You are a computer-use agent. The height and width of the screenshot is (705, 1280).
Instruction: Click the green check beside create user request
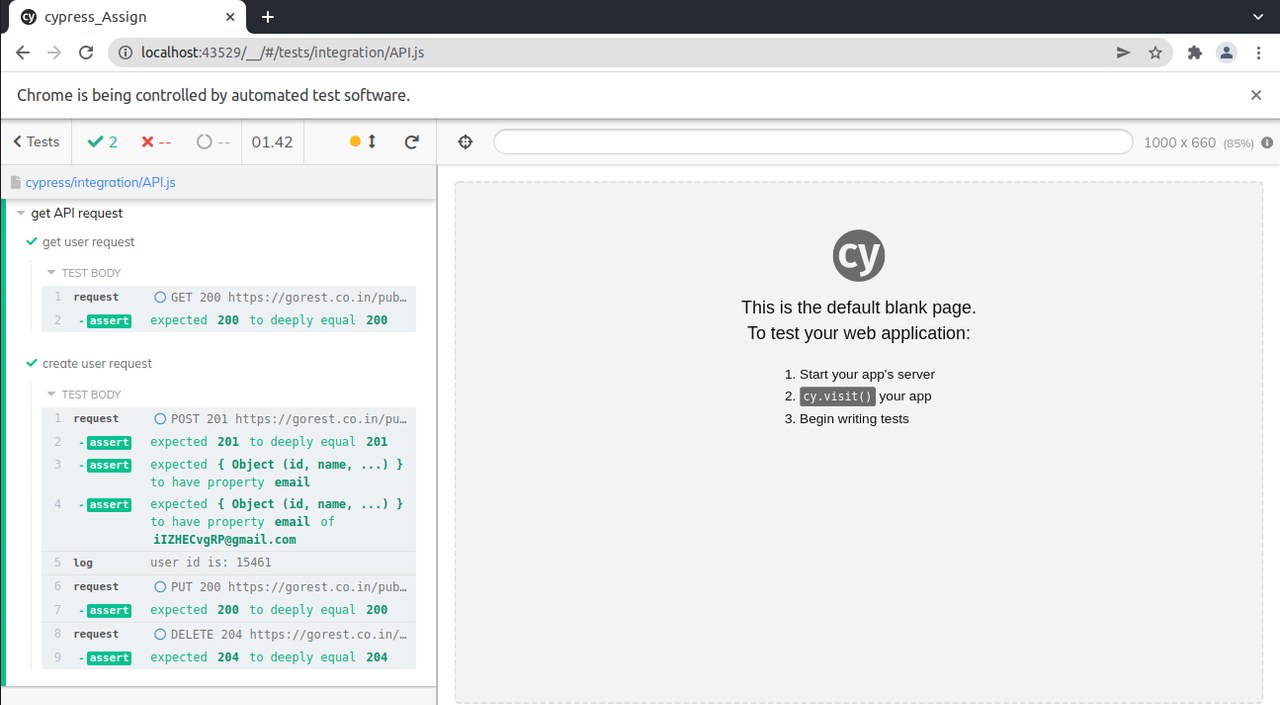(32, 364)
